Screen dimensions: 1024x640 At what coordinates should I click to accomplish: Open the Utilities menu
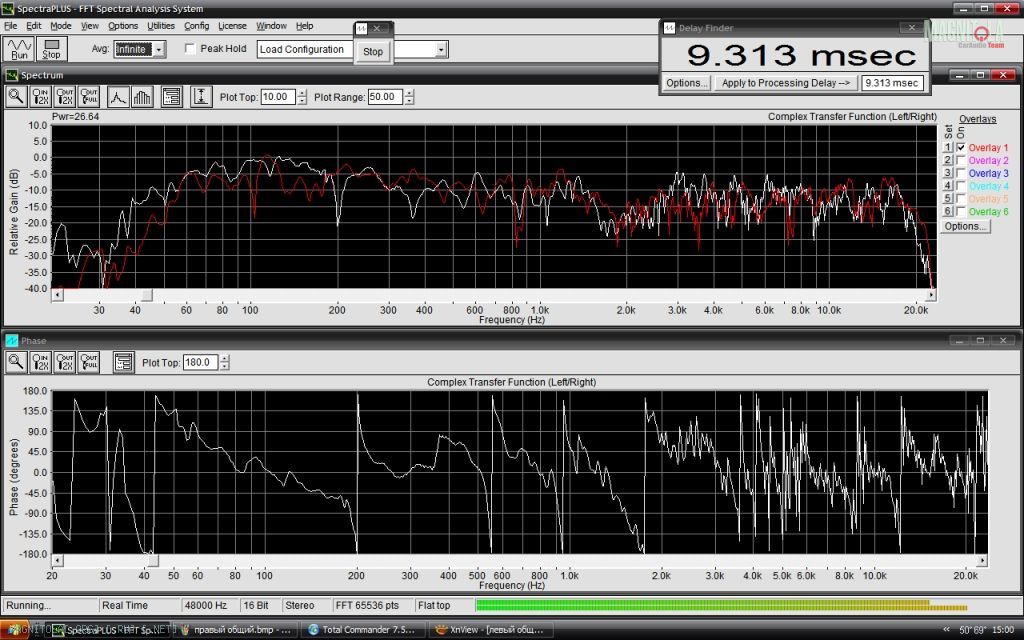[x=161, y=26]
